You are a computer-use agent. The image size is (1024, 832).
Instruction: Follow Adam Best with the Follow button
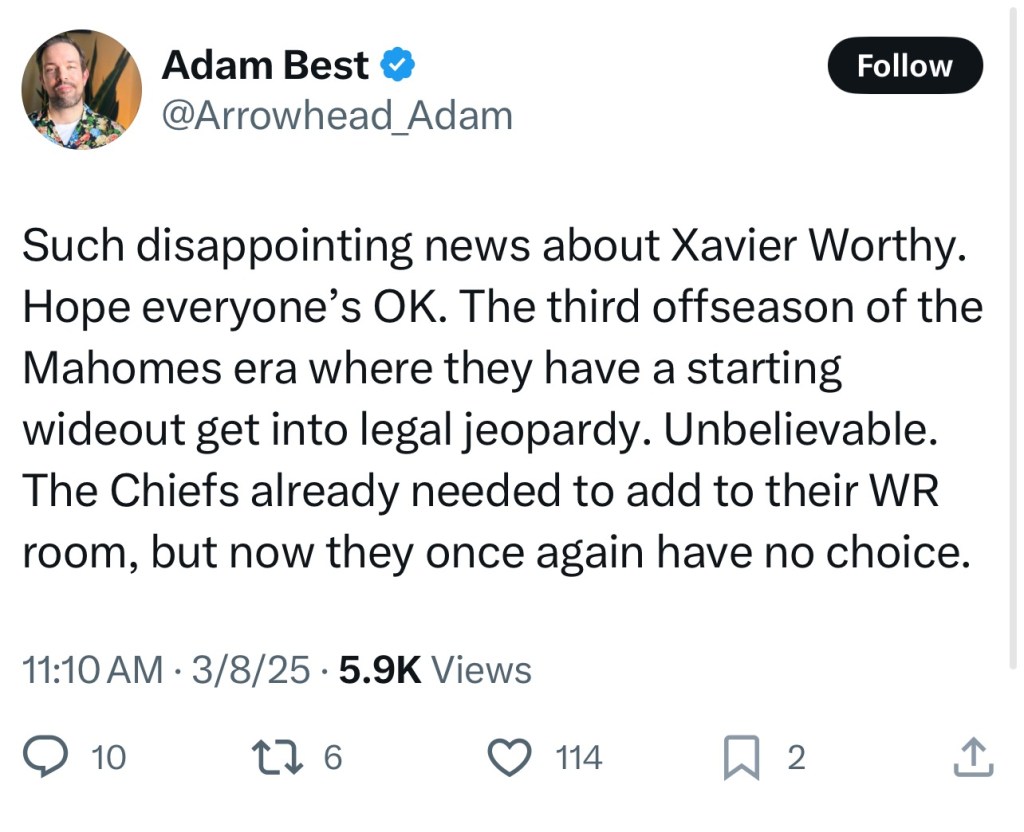coord(905,66)
